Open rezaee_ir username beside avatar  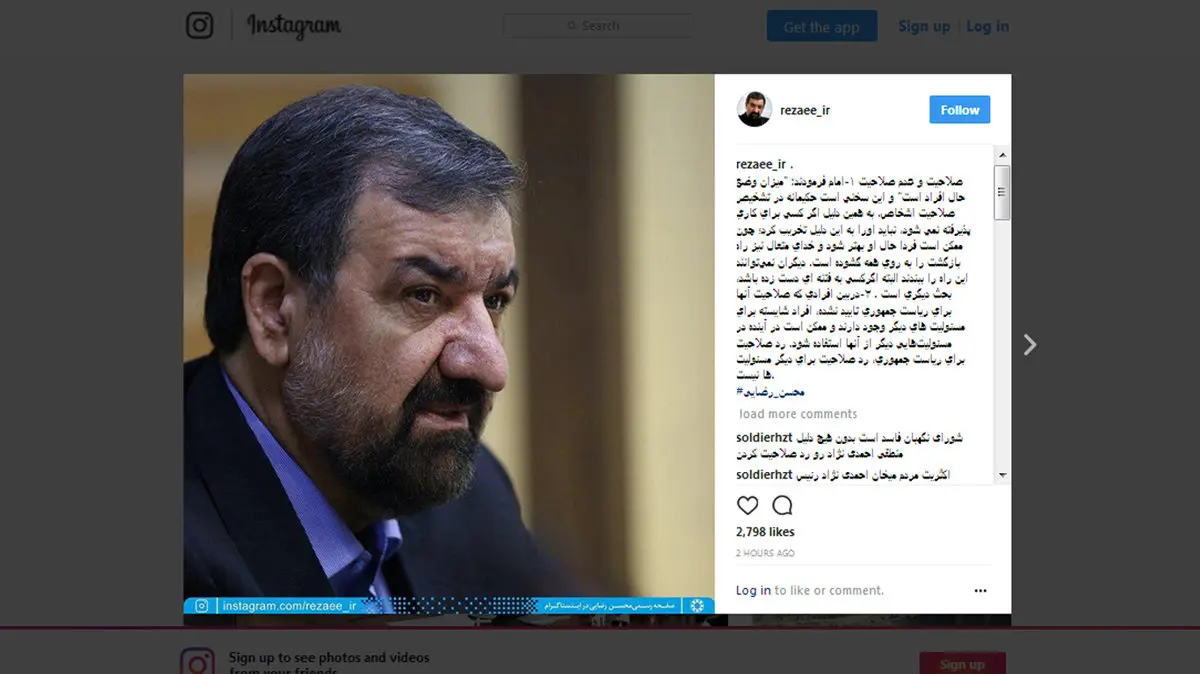click(x=805, y=110)
